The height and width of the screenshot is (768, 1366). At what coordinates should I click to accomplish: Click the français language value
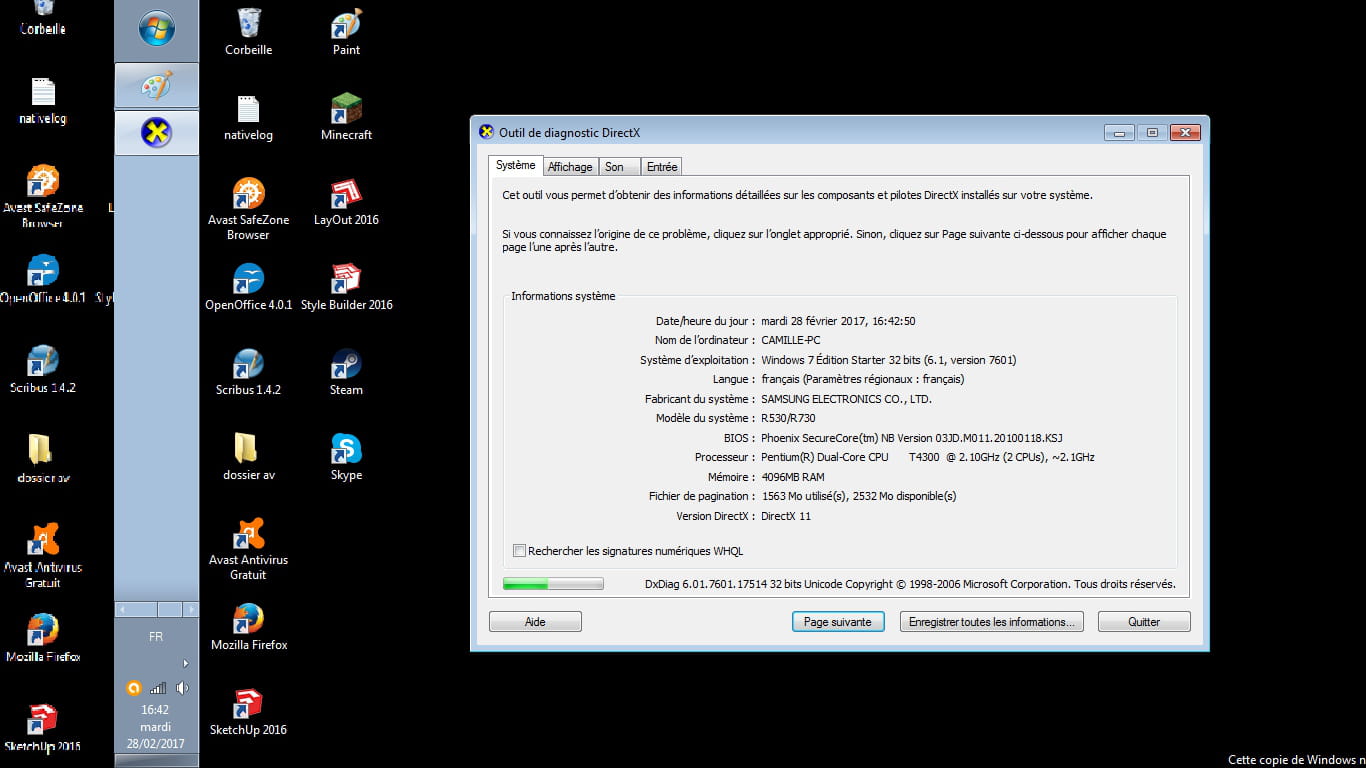click(862, 380)
